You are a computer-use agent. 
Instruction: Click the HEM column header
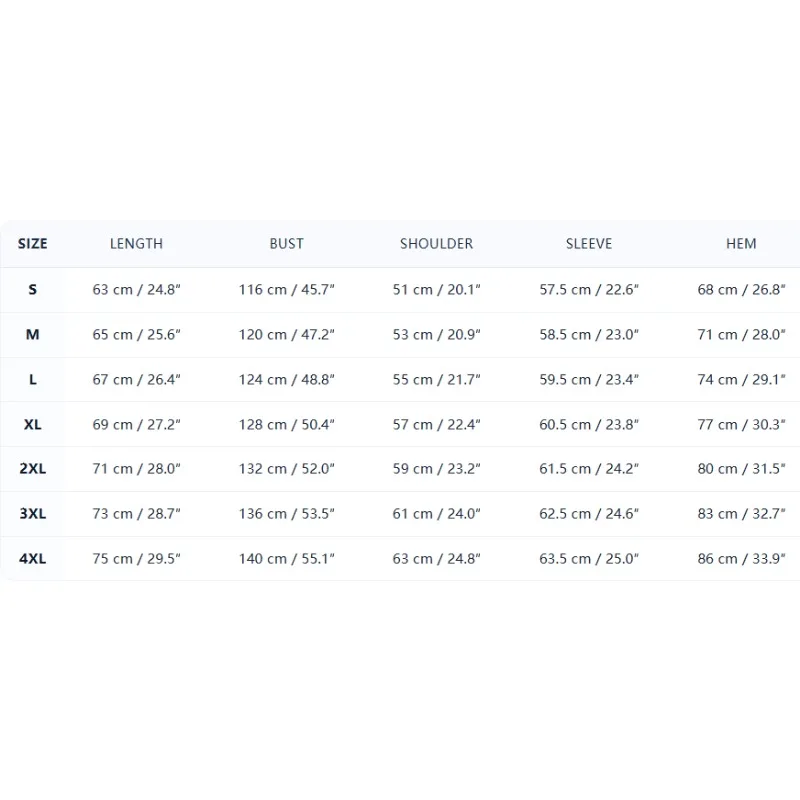(x=741, y=244)
